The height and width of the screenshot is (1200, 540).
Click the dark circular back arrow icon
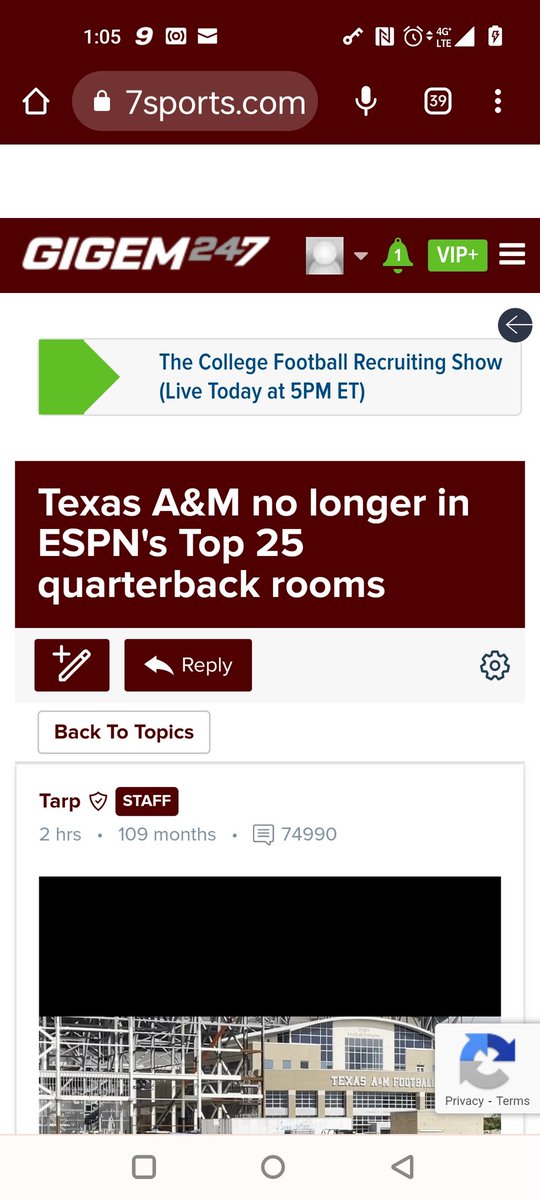515,325
